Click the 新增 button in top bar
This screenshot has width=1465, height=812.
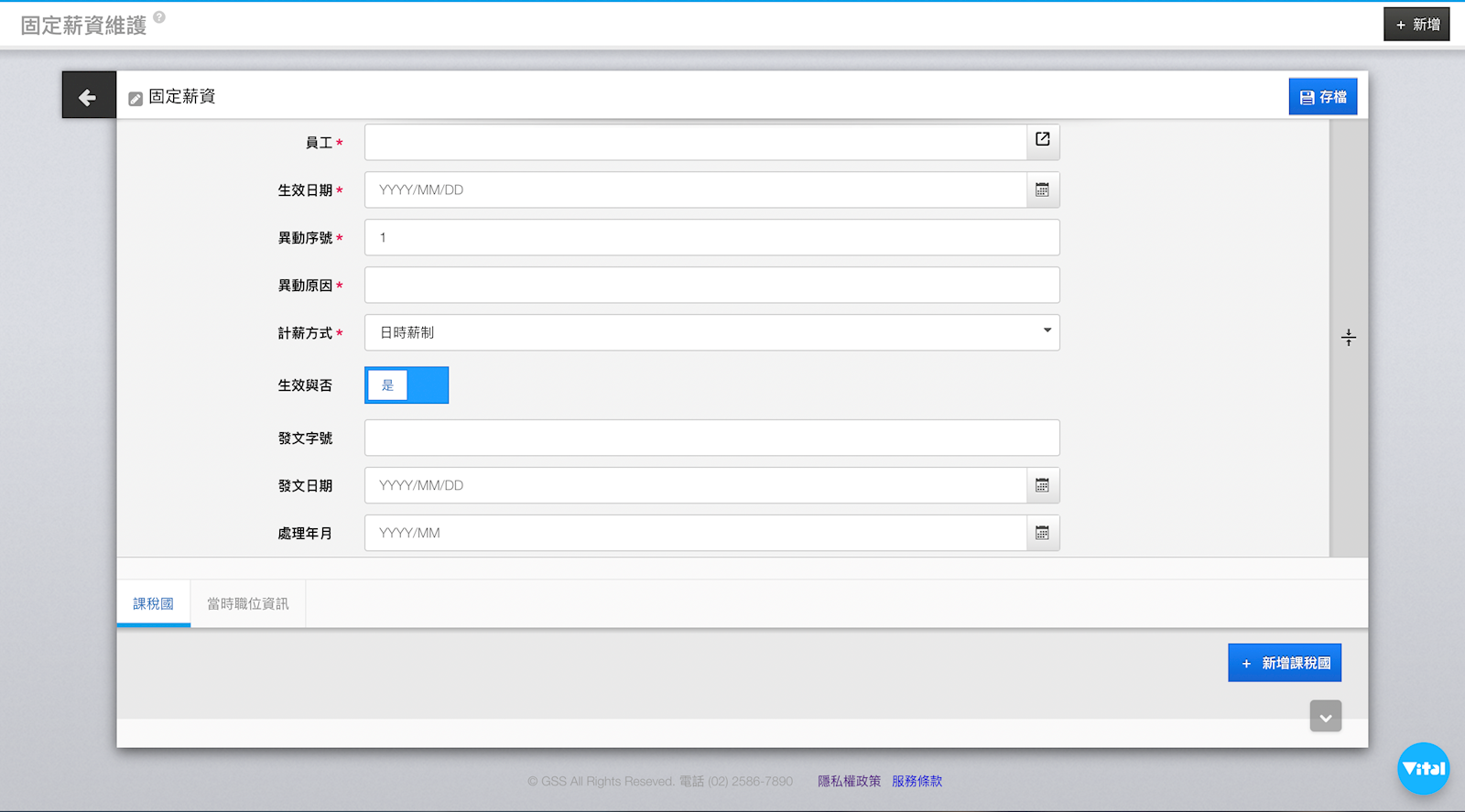click(x=1416, y=25)
